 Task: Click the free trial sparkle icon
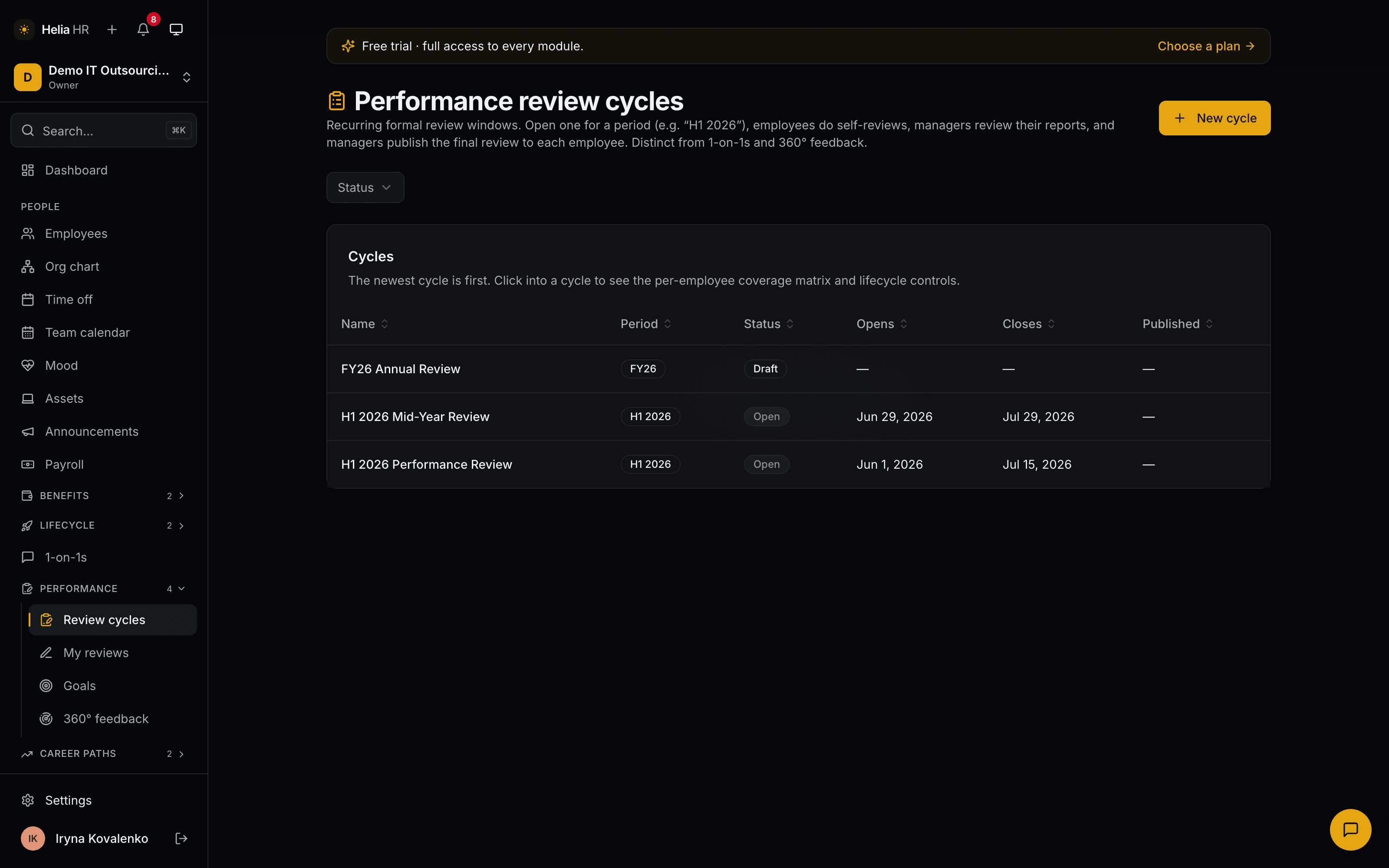coord(348,46)
